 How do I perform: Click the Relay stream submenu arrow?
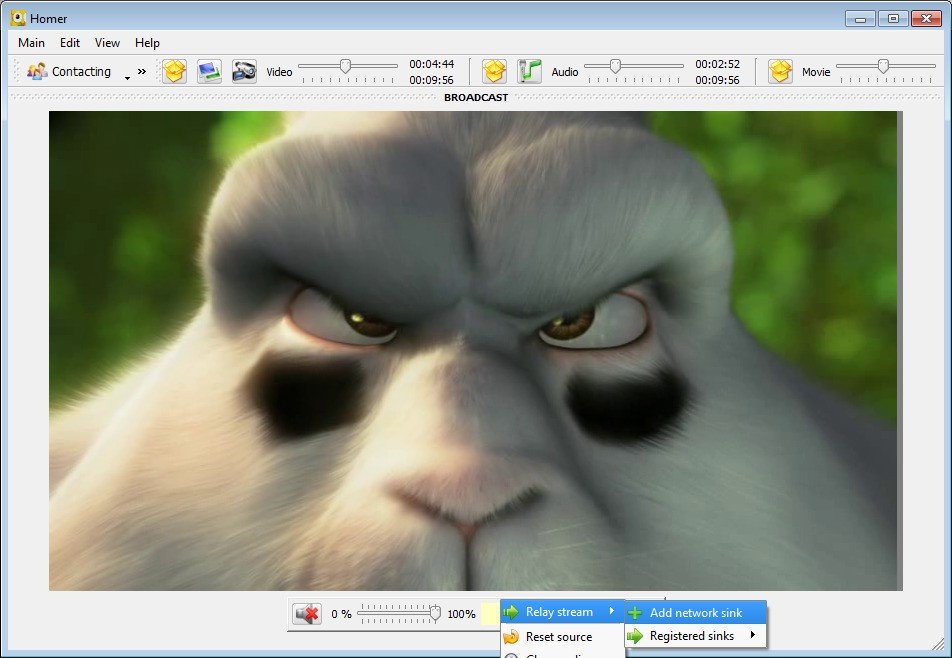point(612,611)
